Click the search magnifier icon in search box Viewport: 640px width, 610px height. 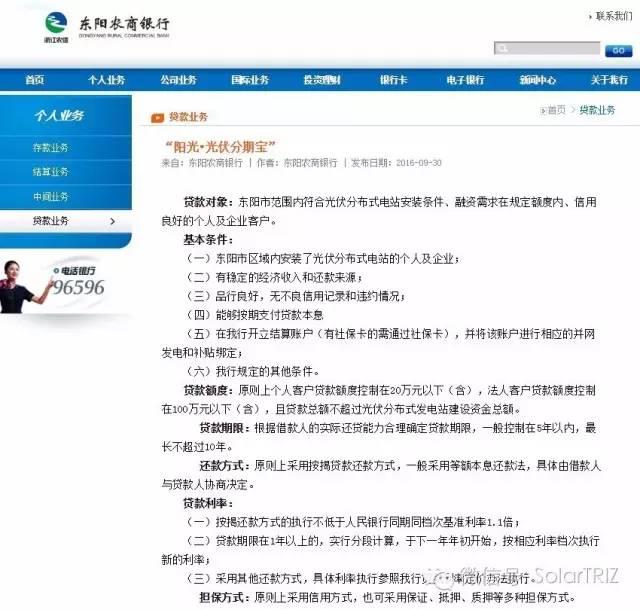[502, 49]
